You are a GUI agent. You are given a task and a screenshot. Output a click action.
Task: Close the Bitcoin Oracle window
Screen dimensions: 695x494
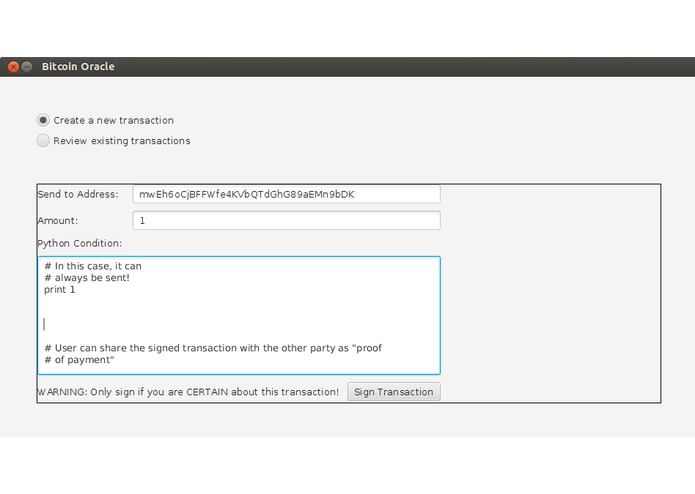[13, 67]
